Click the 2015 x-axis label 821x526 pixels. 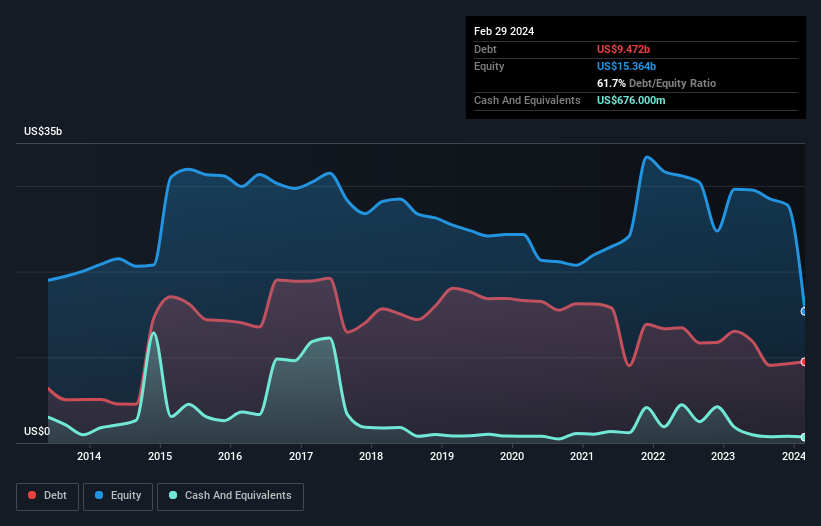[x=160, y=456]
